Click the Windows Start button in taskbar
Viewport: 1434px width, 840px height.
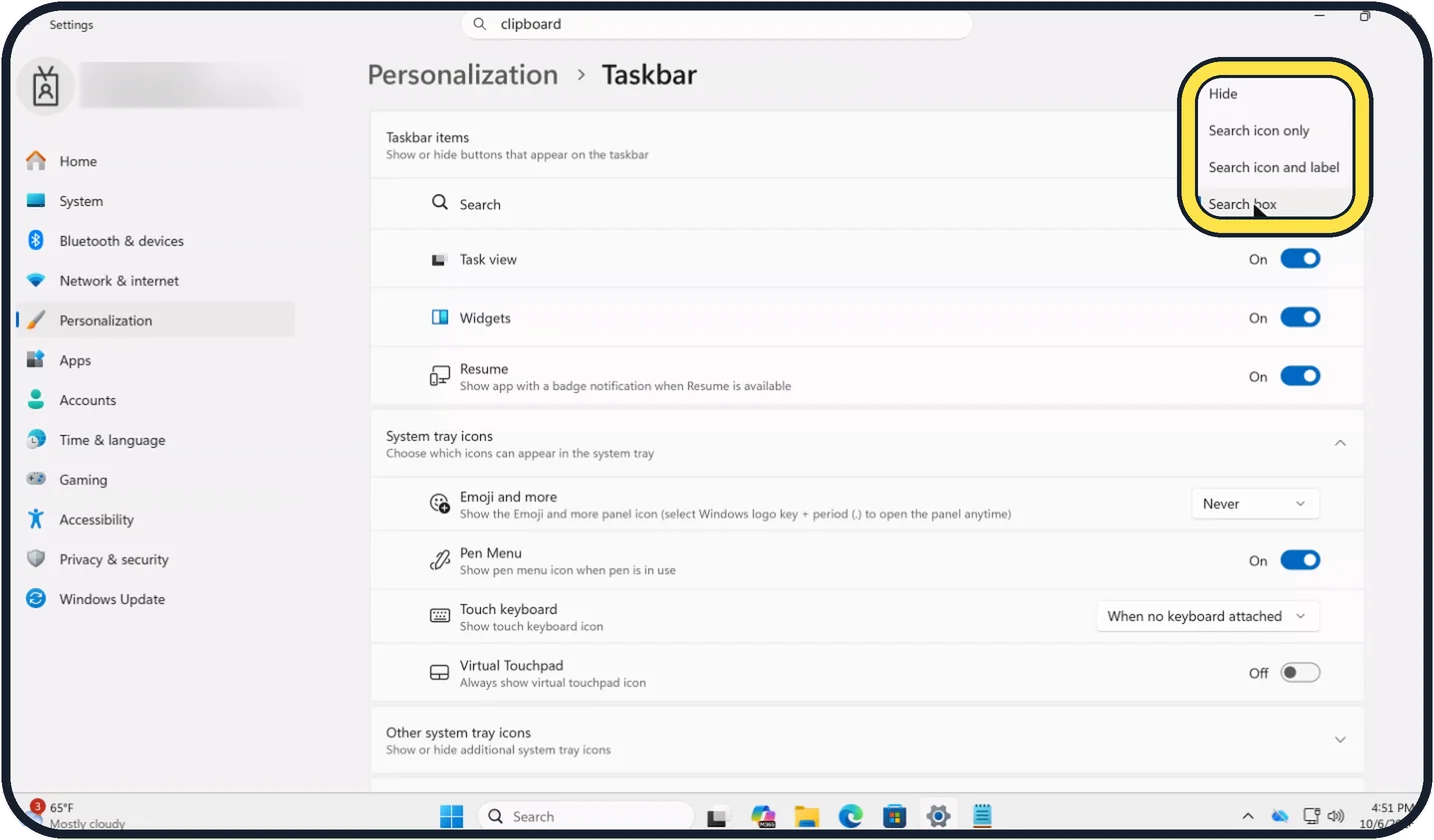tap(451, 816)
